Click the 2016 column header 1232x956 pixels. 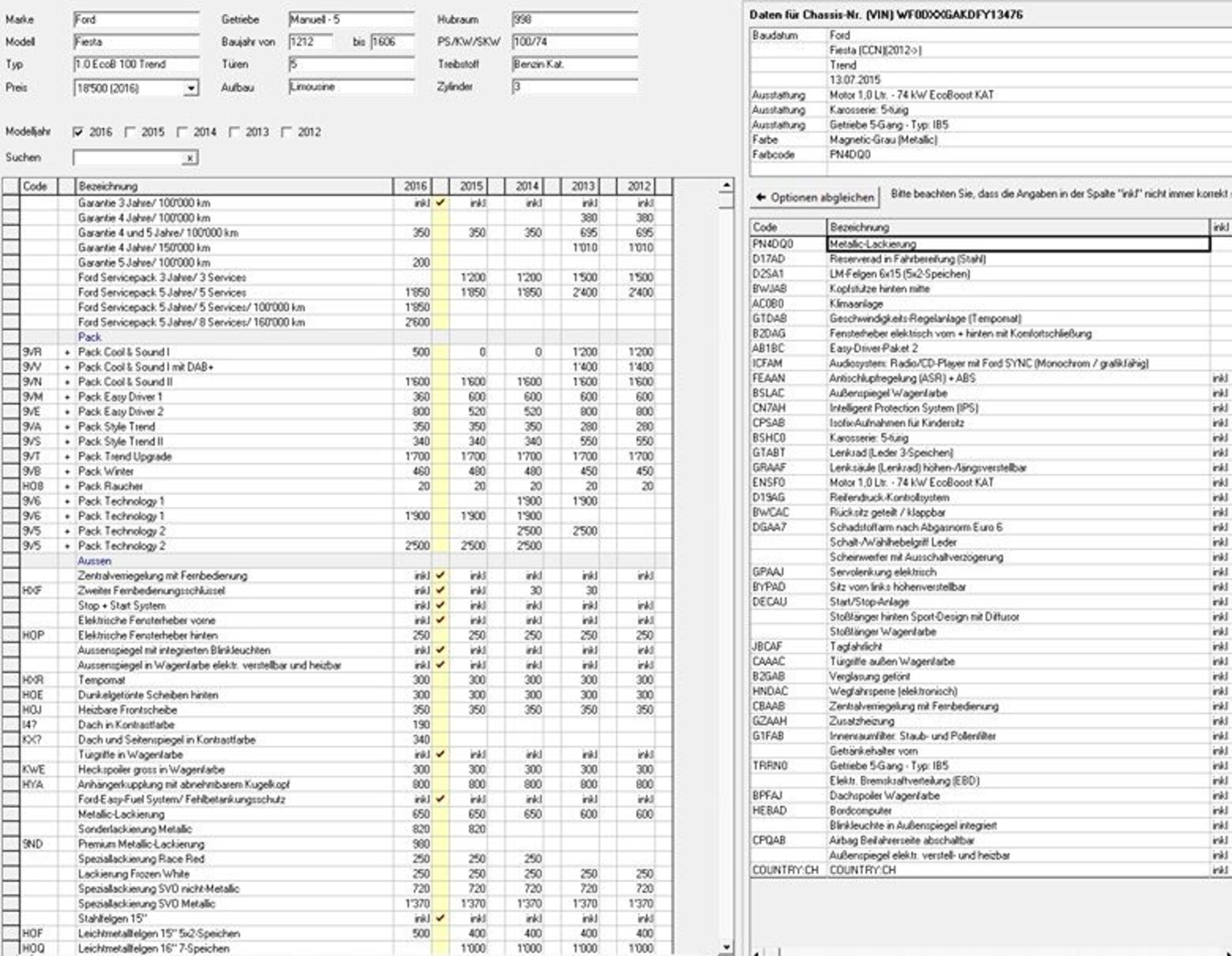413,186
